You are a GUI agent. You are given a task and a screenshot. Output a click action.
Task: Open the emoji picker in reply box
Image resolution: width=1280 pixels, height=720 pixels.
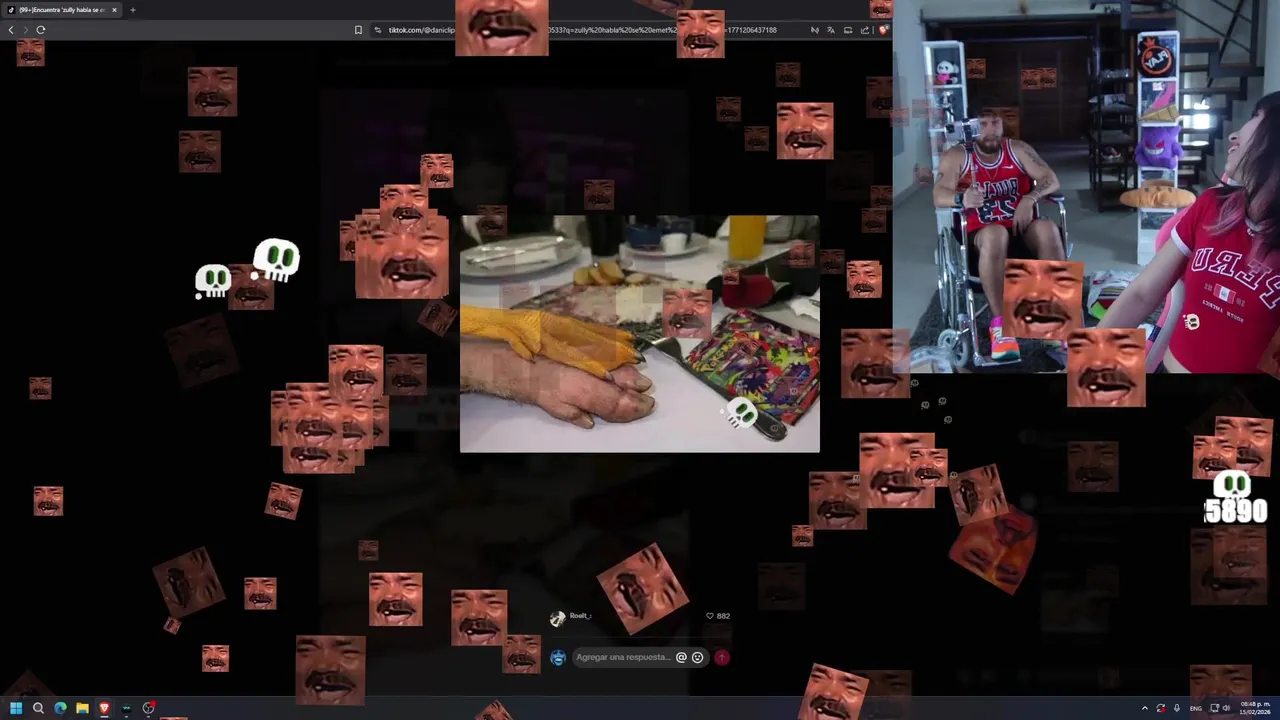pyautogui.click(x=697, y=657)
